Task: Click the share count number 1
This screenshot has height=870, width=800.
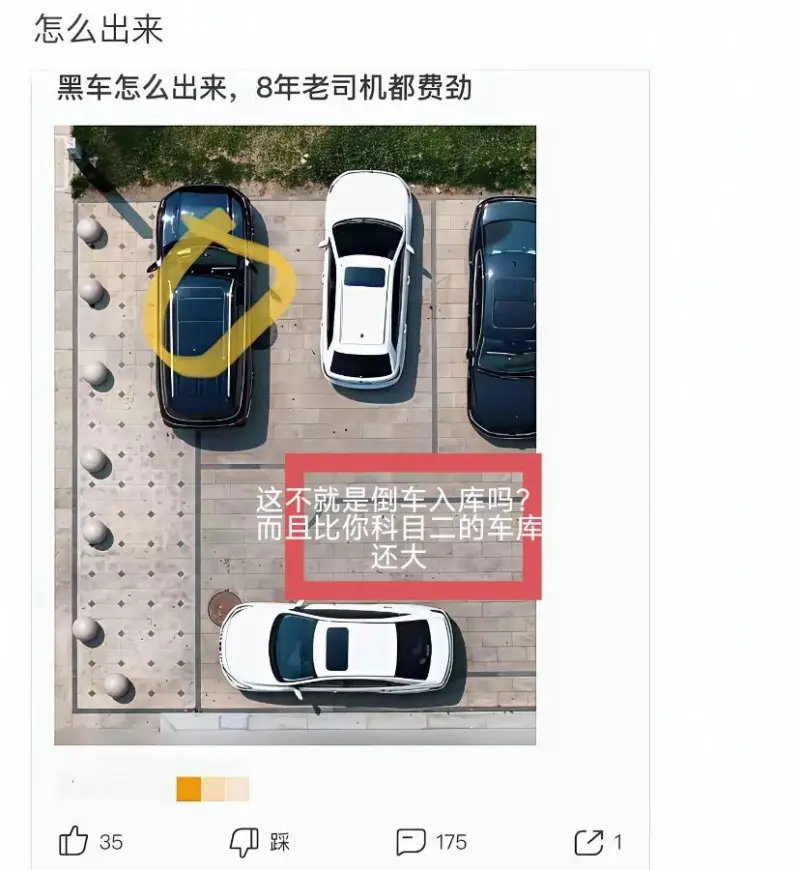Action: point(617,842)
